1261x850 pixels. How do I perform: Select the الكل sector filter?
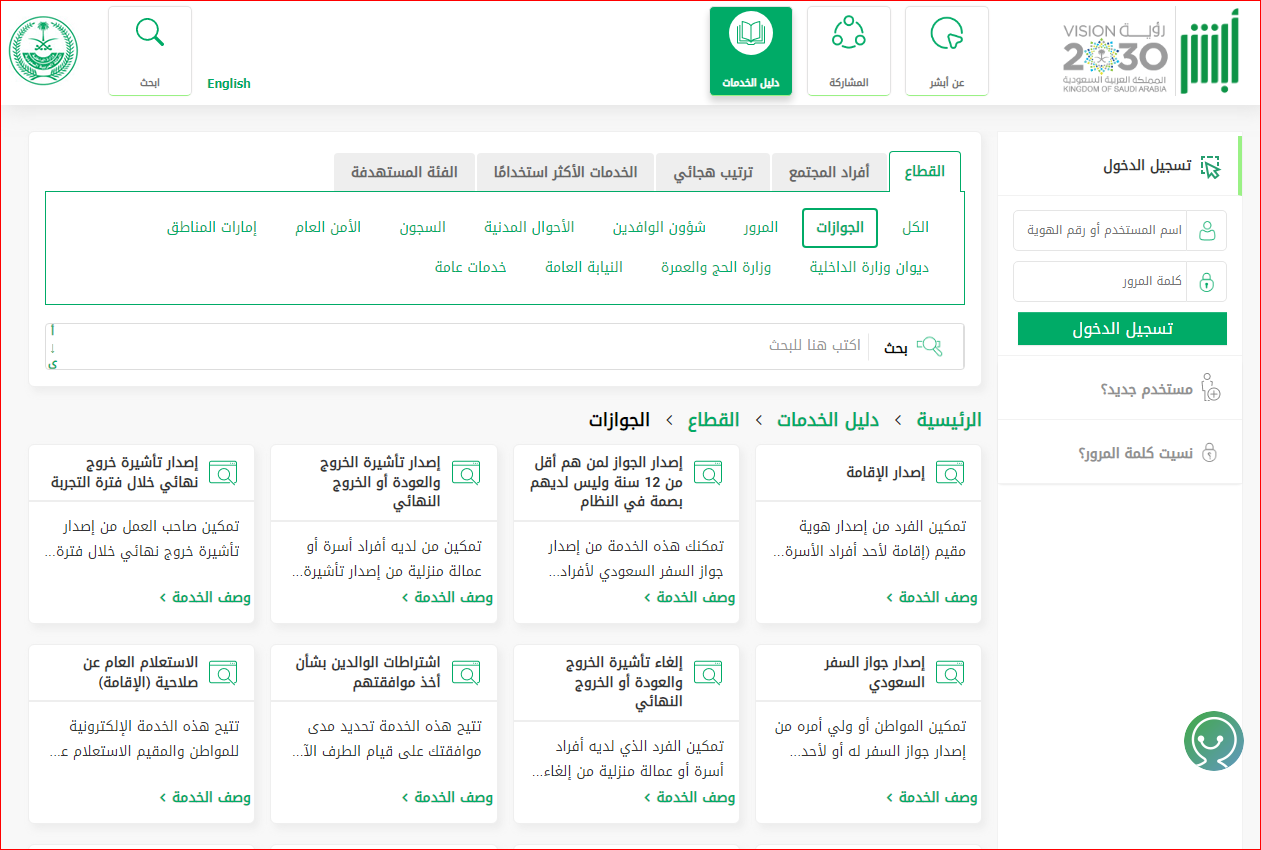tap(915, 228)
